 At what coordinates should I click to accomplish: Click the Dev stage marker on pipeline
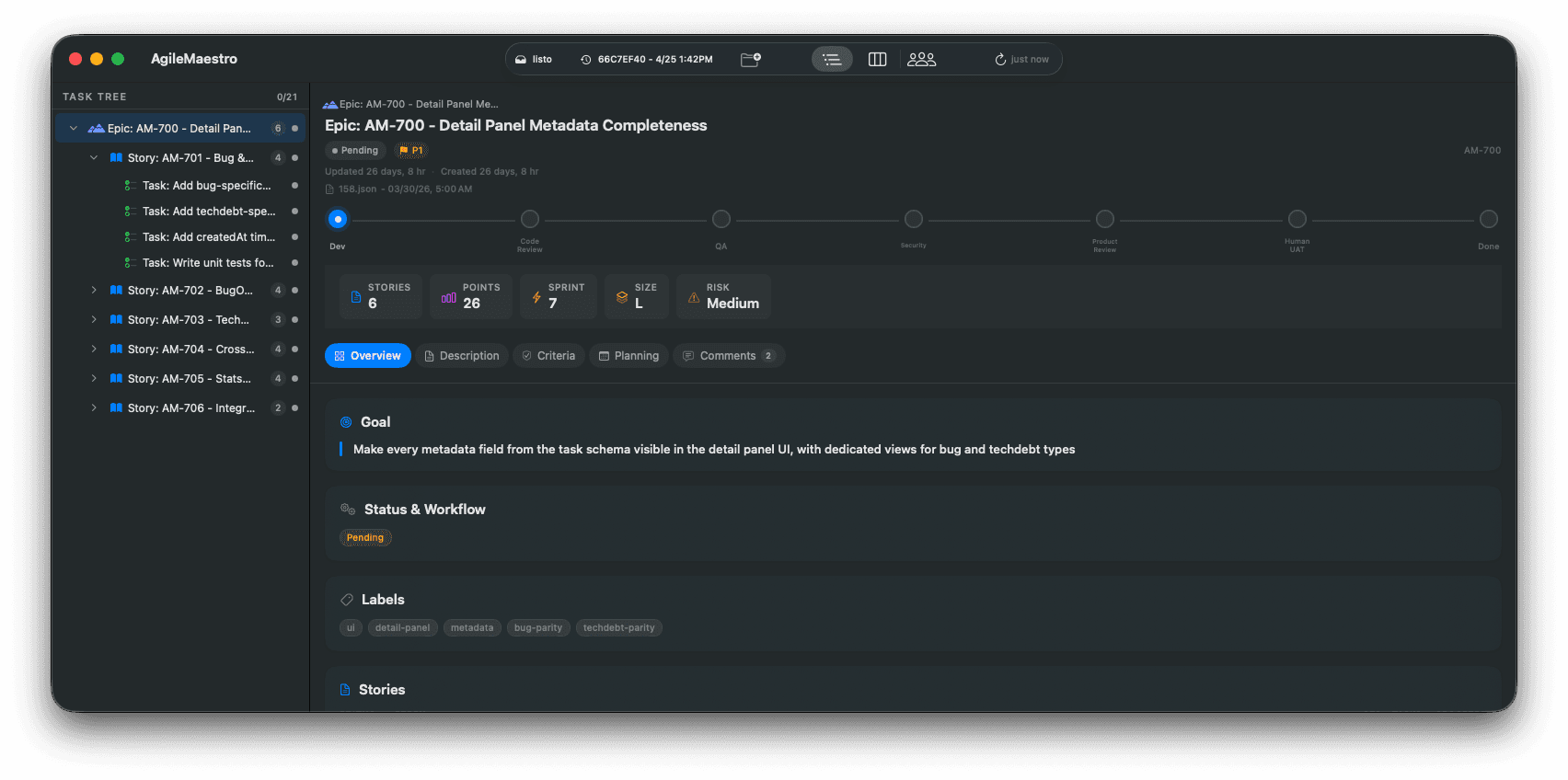pos(338,219)
